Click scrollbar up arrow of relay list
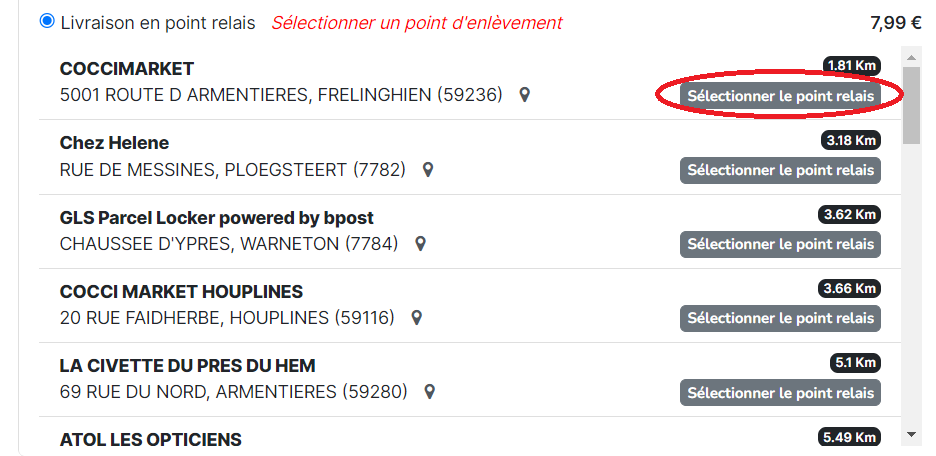The height and width of the screenshot is (456, 936). [x=911, y=58]
